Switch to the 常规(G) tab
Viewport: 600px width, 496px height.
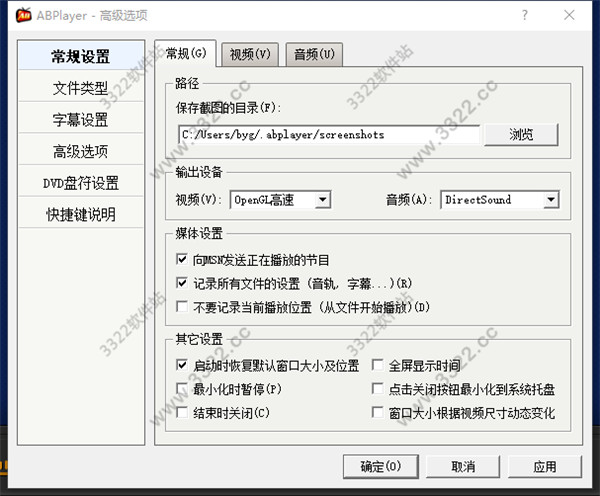[186, 53]
